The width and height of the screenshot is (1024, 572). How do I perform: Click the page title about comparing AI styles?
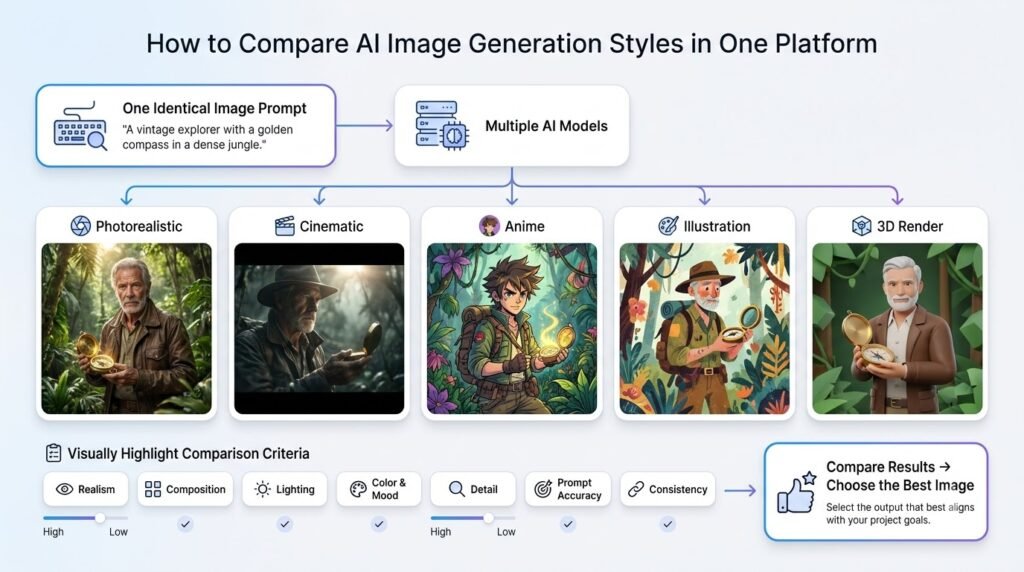(x=511, y=44)
